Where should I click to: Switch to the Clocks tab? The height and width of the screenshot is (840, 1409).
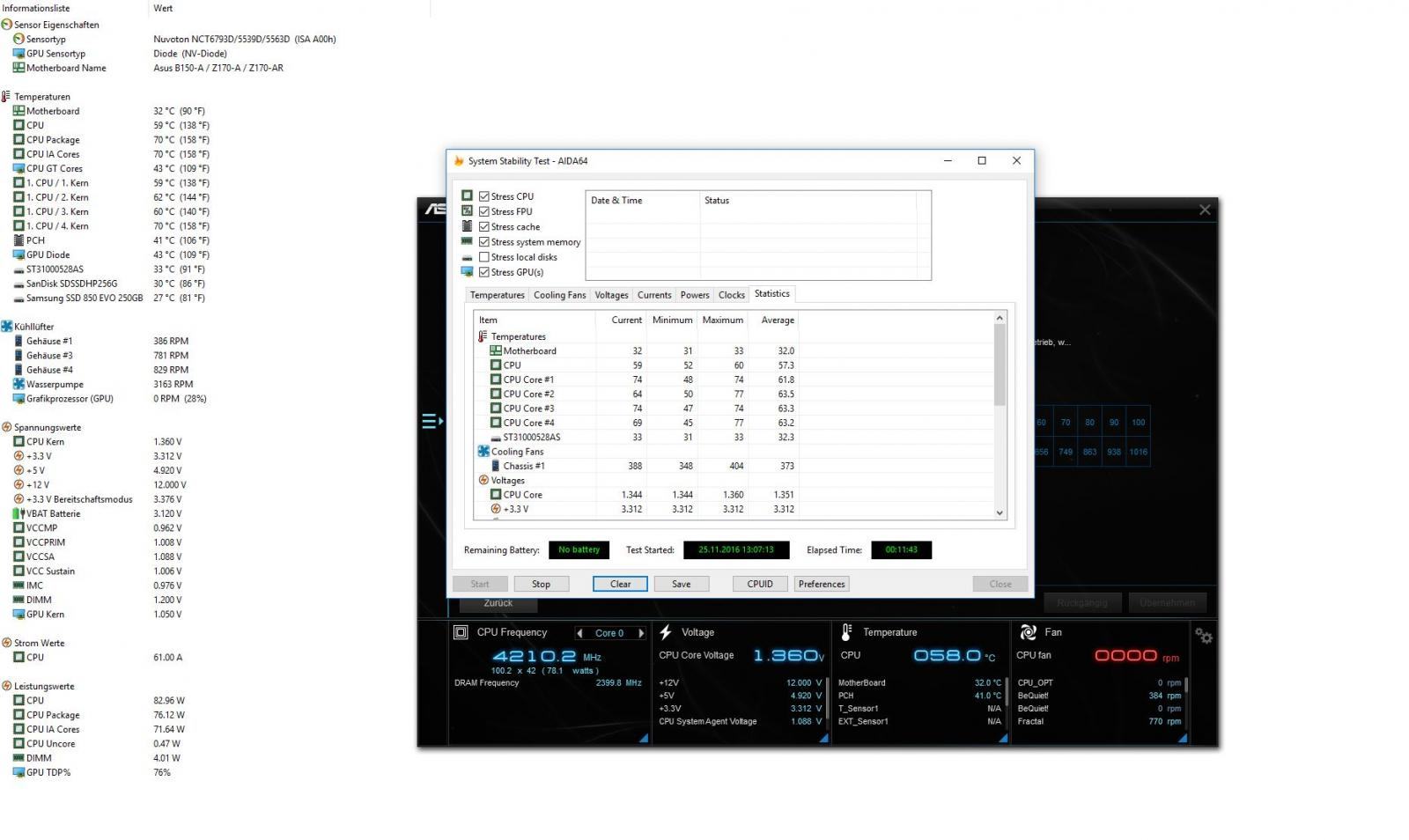click(x=732, y=295)
